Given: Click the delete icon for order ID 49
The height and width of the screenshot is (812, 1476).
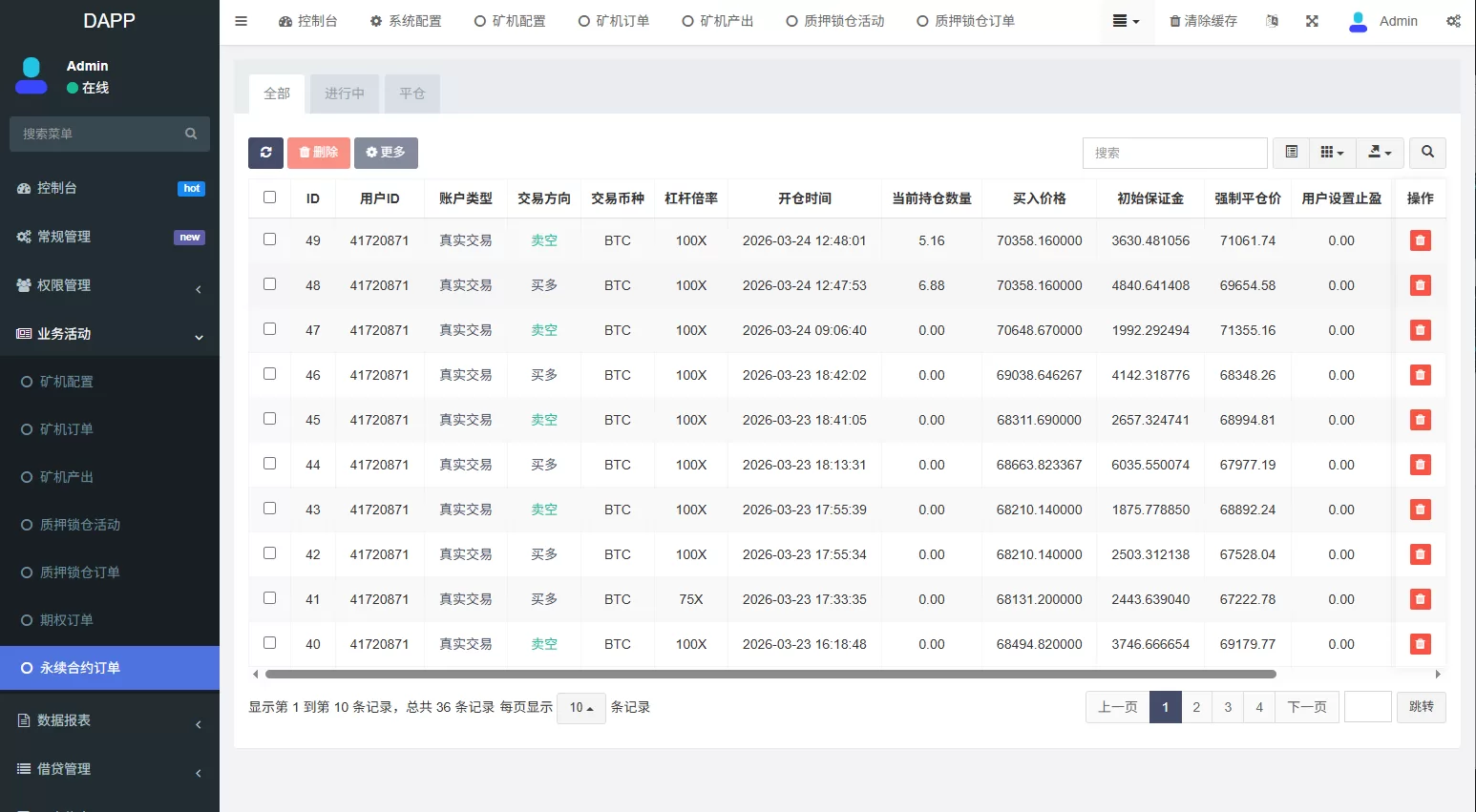Looking at the screenshot, I should [x=1420, y=240].
